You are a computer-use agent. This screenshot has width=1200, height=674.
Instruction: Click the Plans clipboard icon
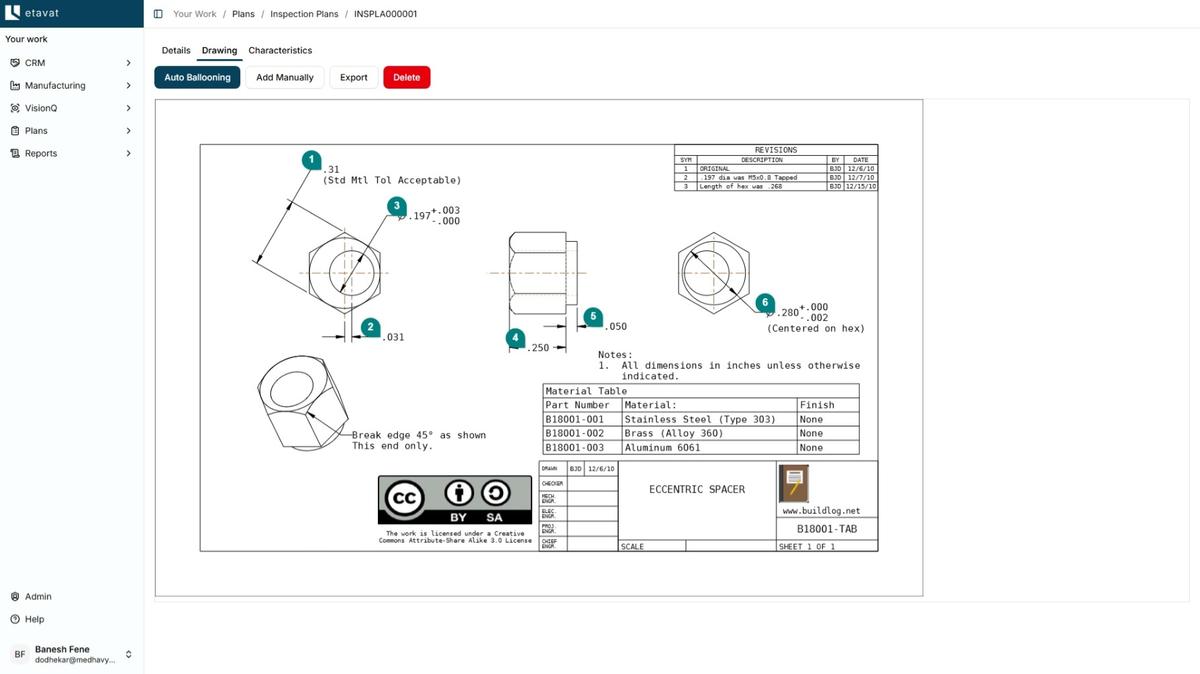(14, 130)
